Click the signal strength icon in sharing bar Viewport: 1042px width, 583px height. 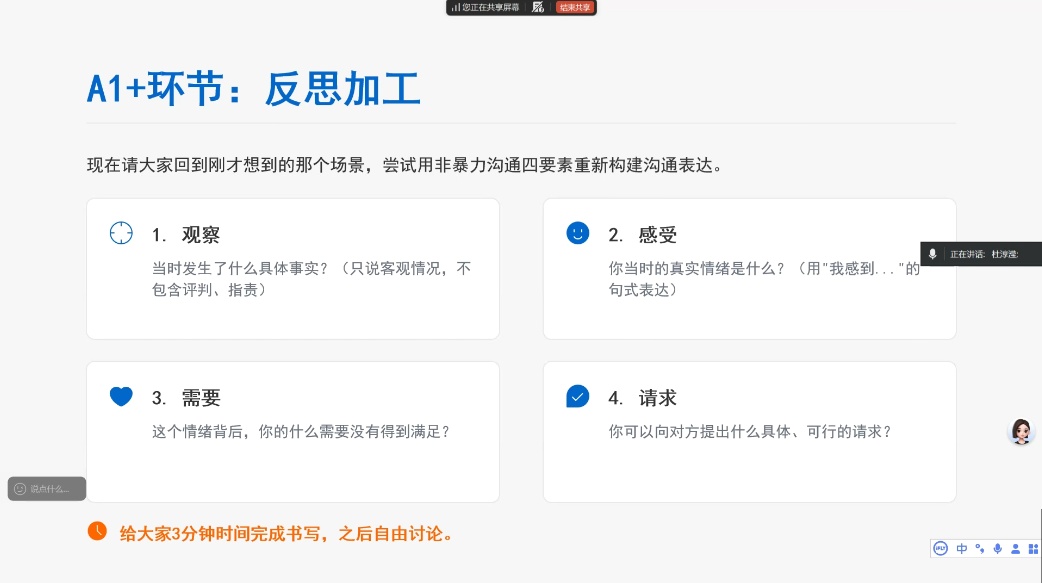[455, 7]
